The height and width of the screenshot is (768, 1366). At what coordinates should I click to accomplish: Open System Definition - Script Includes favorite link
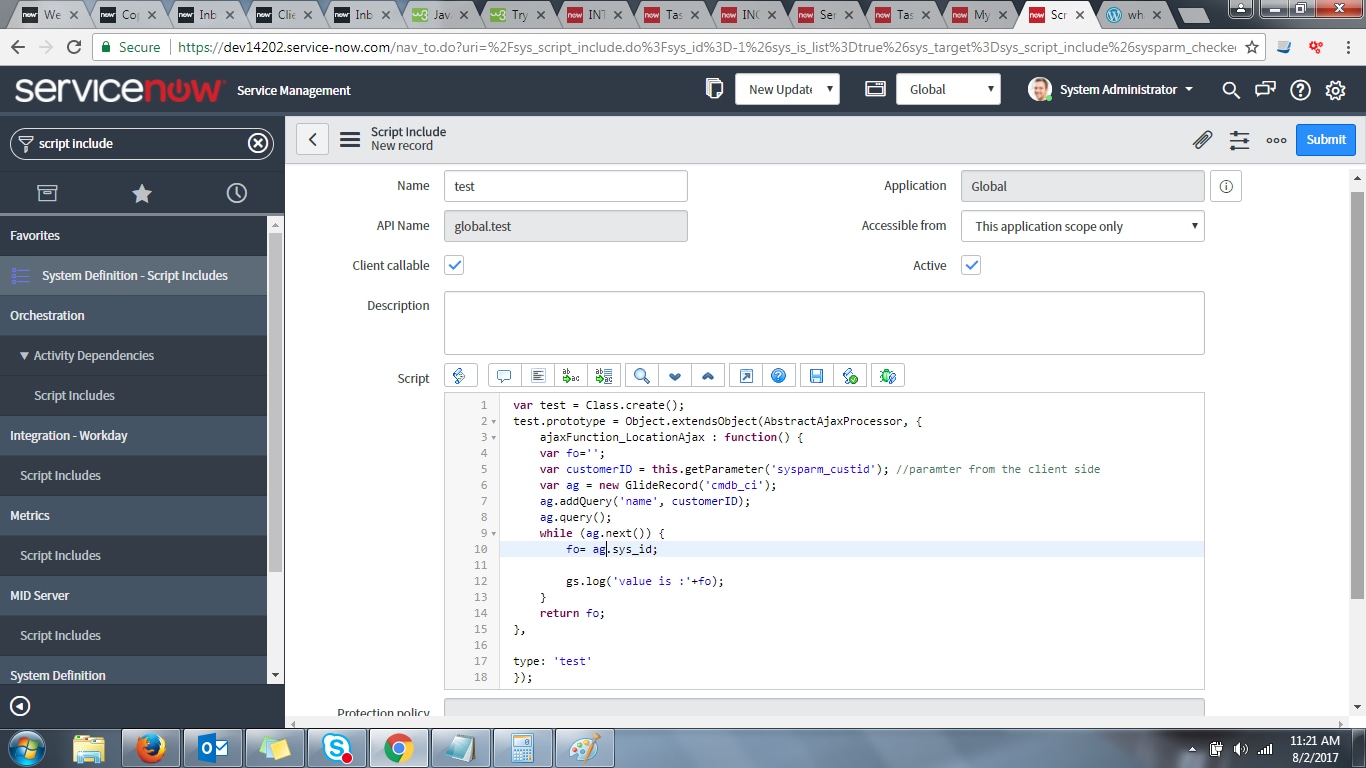point(134,275)
